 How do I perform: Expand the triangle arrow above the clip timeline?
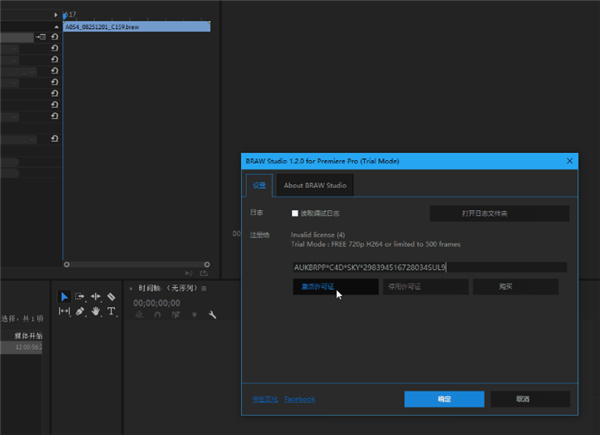coord(56,15)
